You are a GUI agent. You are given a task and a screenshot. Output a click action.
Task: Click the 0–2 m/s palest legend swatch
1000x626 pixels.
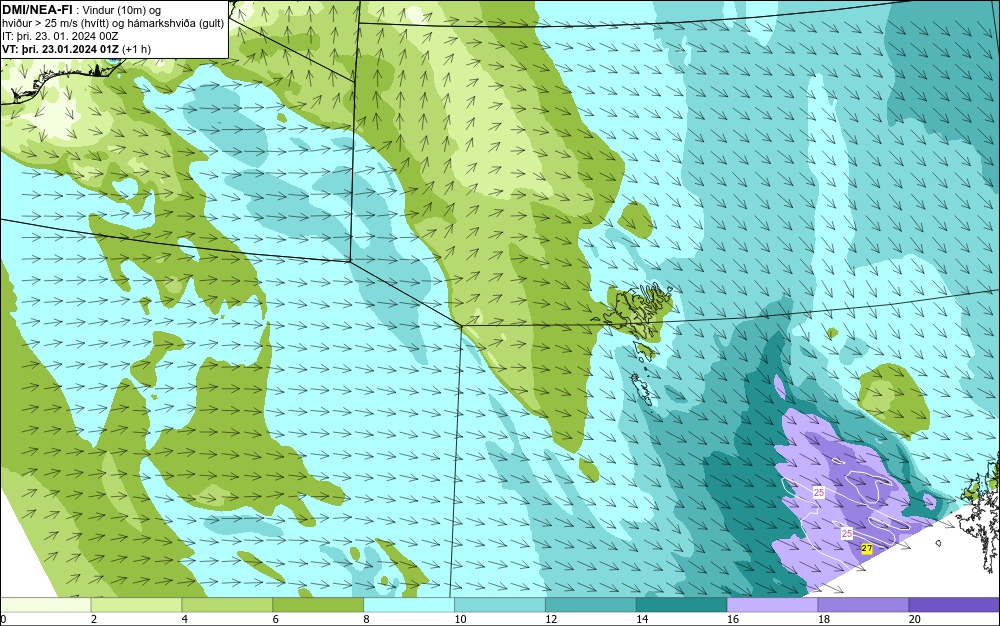pyautogui.click(x=46, y=604)
